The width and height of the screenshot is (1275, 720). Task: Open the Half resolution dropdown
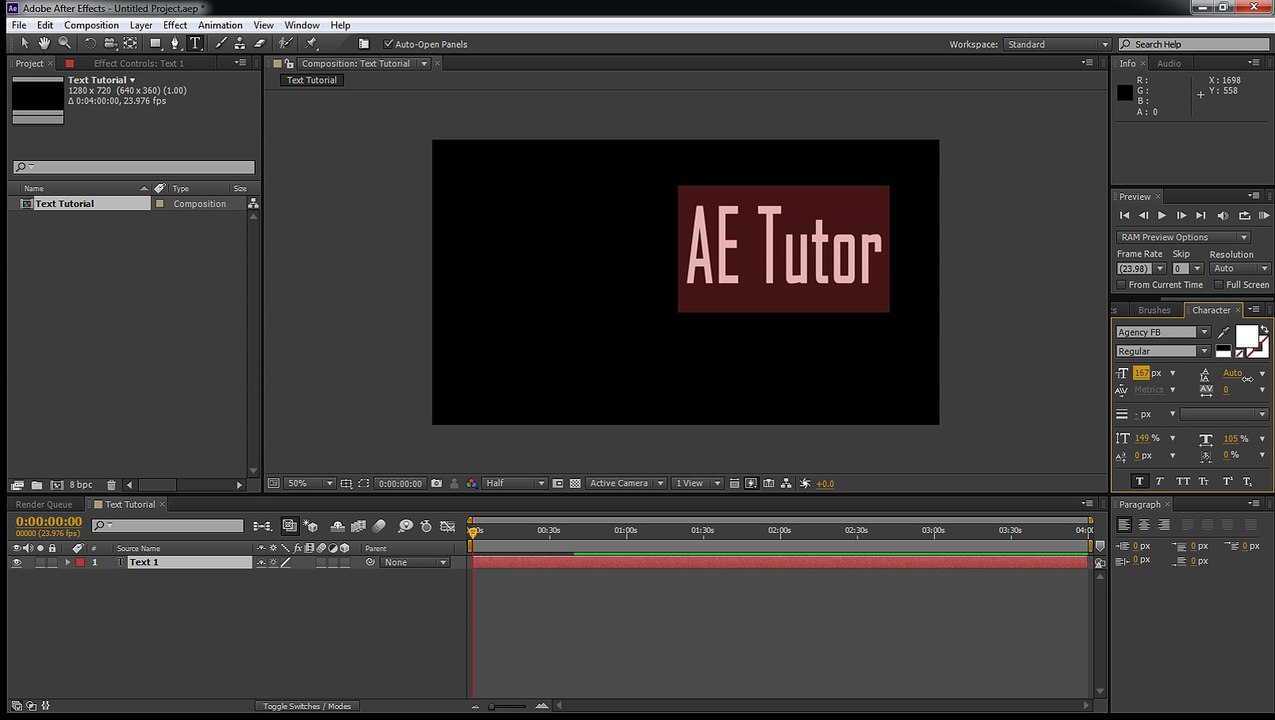click(x=515, y=483)
